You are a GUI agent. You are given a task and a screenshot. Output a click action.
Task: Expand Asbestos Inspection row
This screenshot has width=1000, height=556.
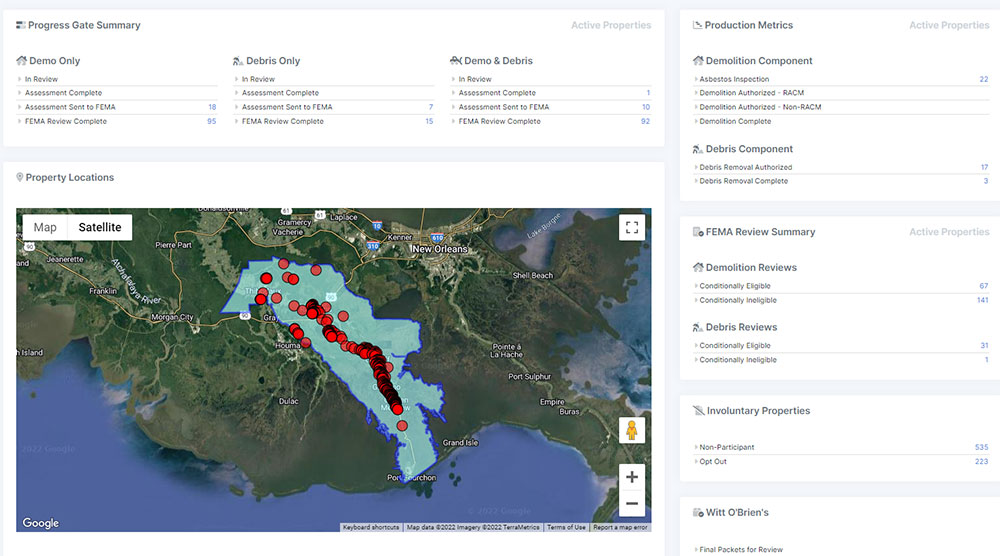pyautogui.click(x=734, y=79)
